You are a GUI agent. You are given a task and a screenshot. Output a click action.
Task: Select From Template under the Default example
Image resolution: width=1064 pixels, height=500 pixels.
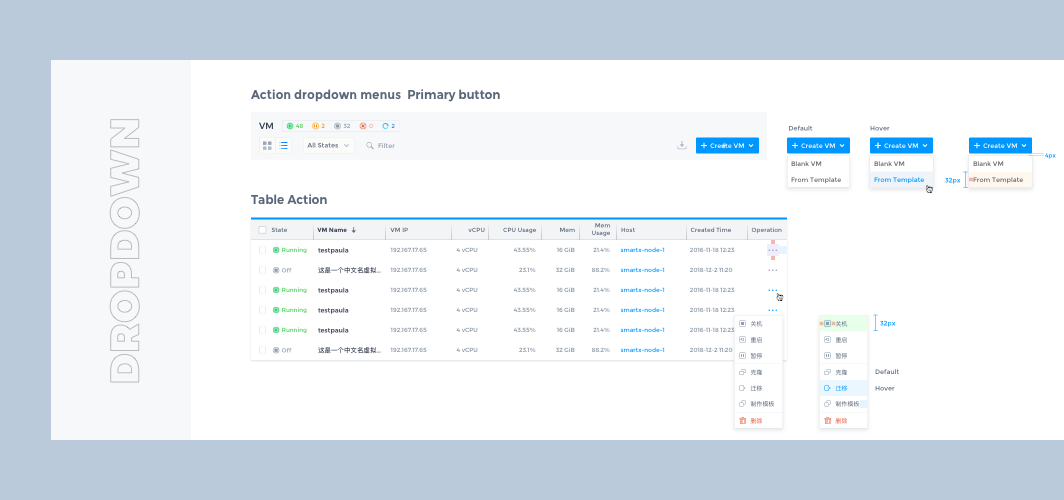818,180
